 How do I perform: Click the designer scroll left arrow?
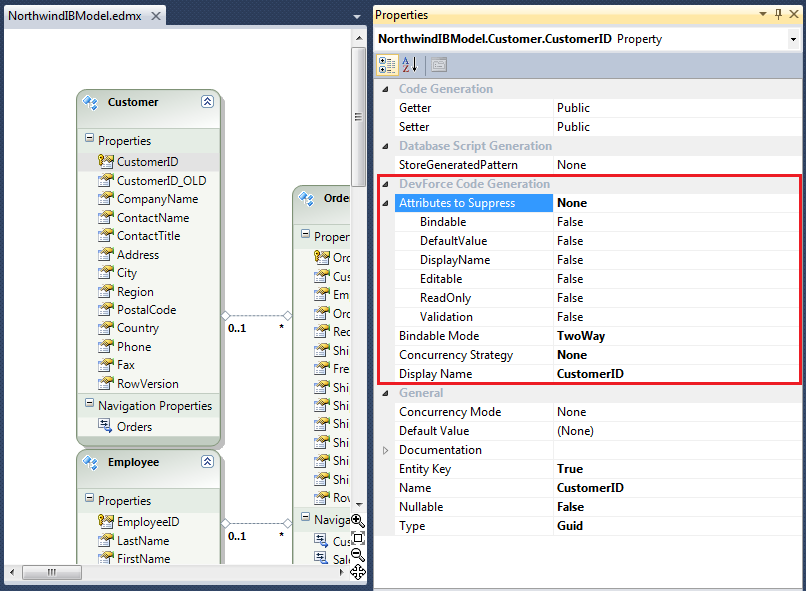tap(12, 572)
